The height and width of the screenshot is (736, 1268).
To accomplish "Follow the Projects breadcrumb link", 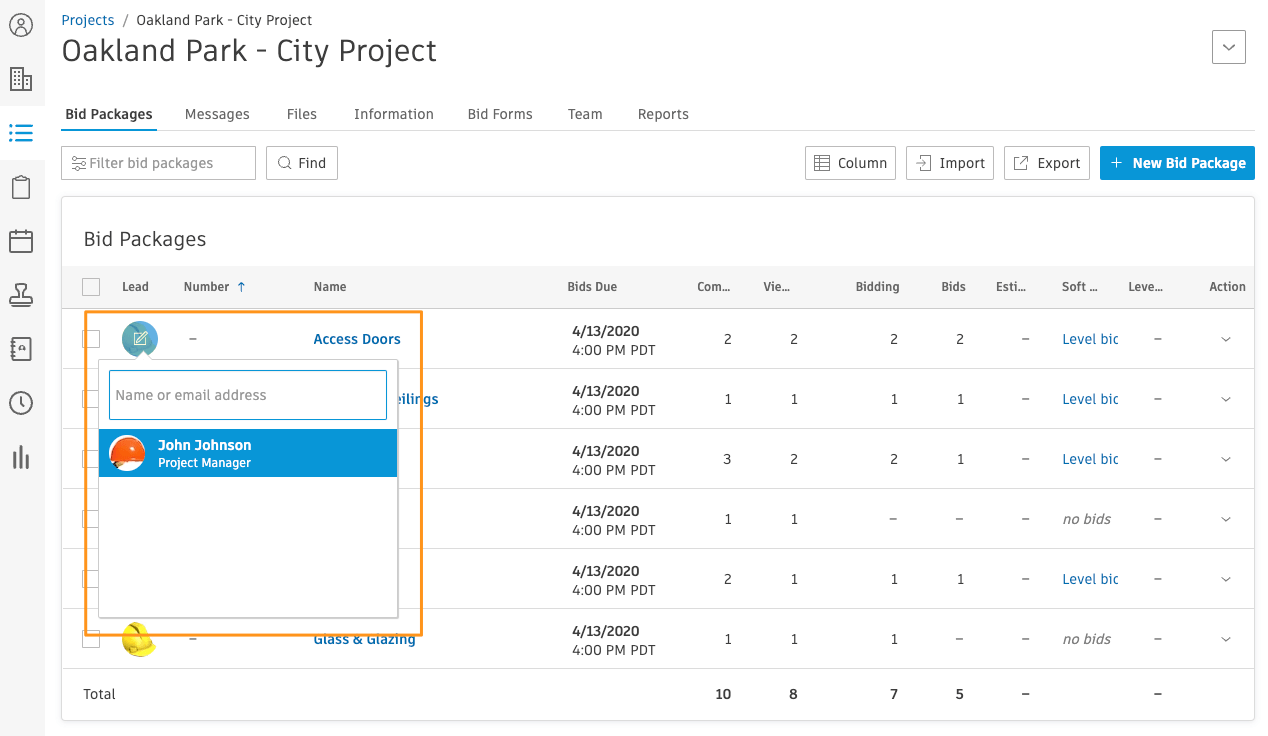I will pyautogui.click(x=88, y=19).
